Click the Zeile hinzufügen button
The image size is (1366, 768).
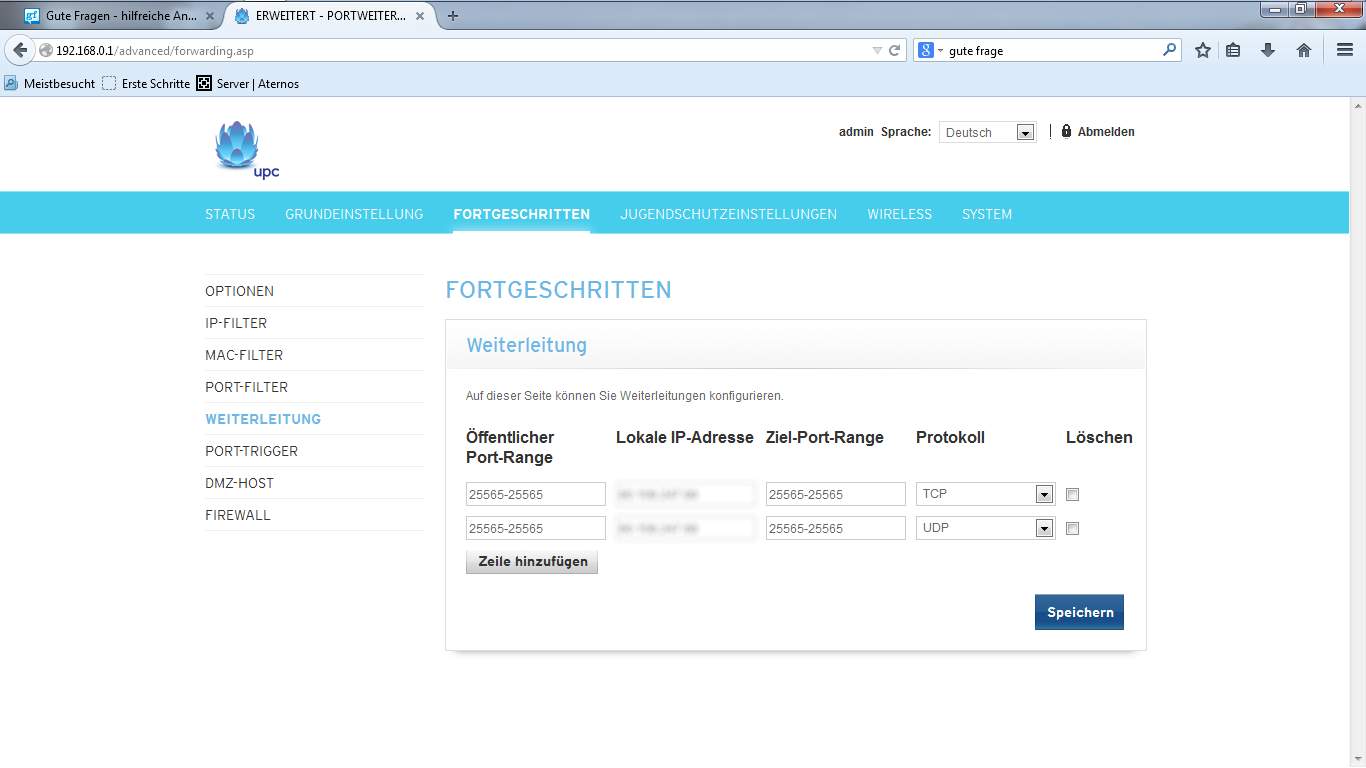532,562
